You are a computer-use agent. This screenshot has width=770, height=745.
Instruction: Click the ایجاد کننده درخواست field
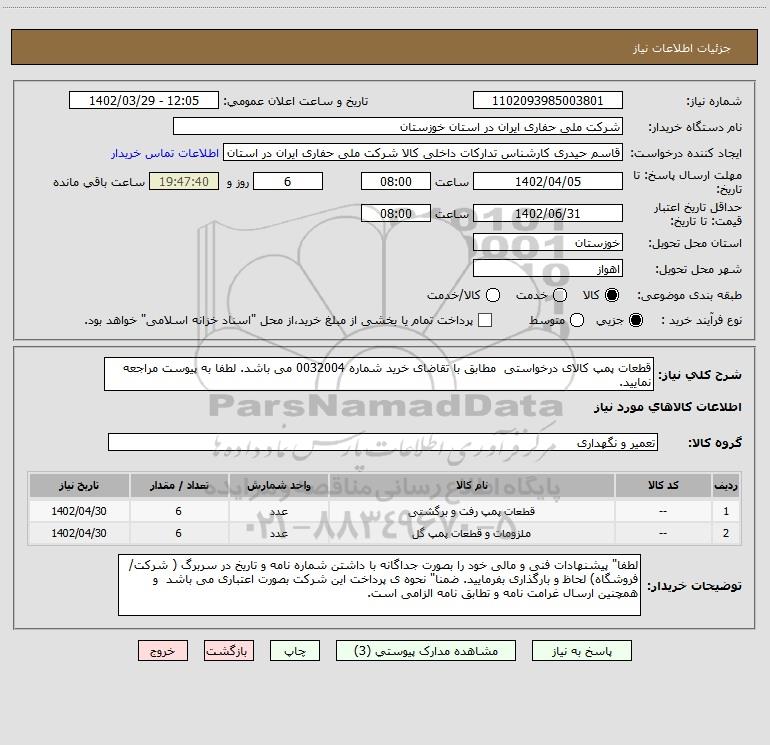[423, 153]
